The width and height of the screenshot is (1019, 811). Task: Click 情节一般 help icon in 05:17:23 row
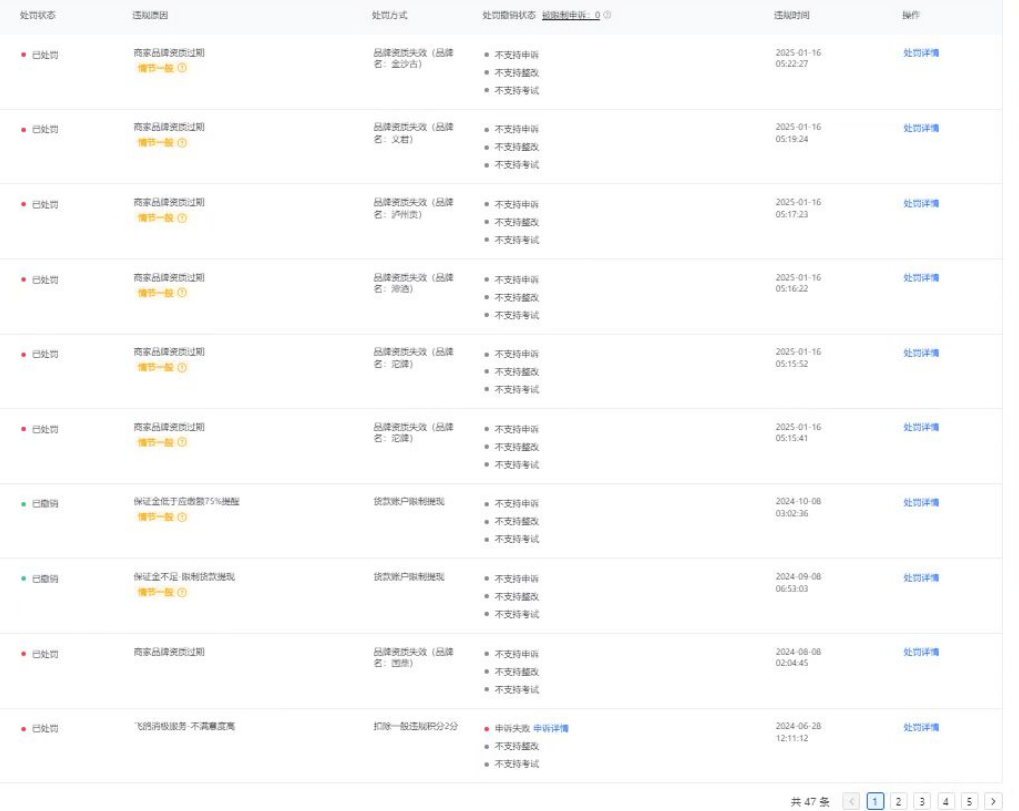coord(182,218)
